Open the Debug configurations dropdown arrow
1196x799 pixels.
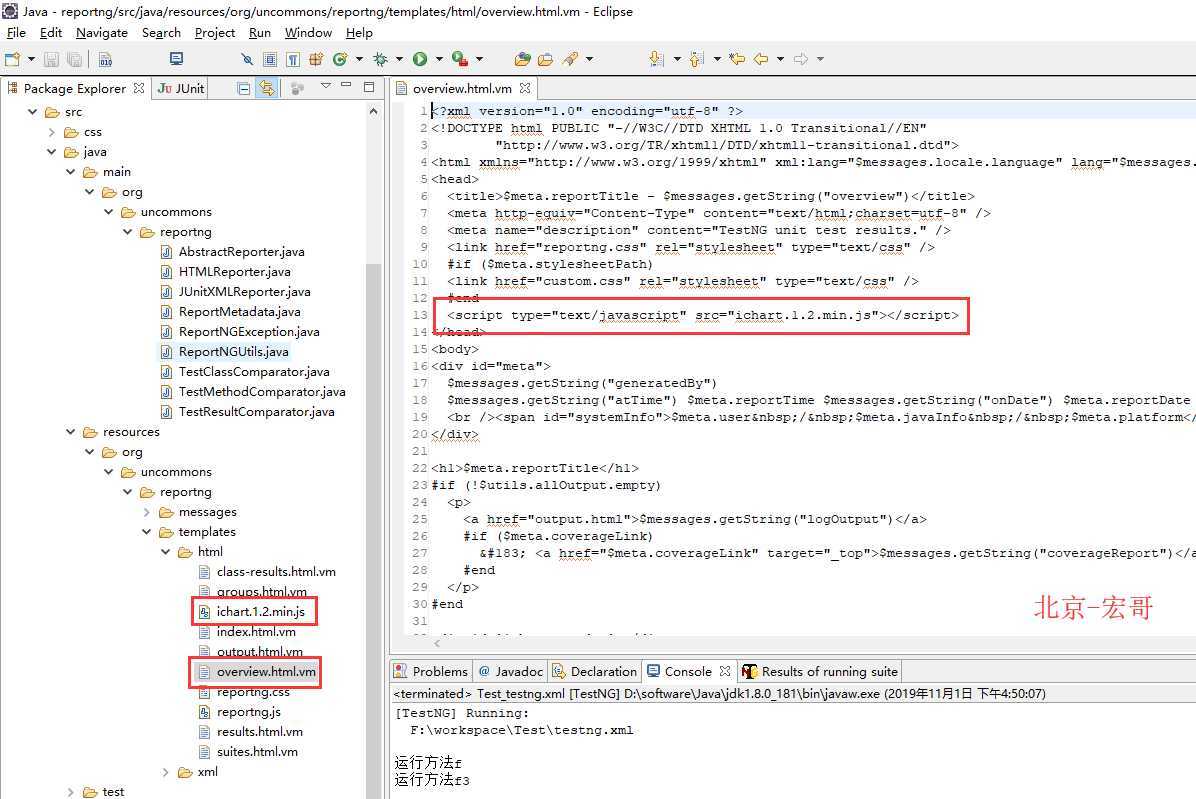399,59
